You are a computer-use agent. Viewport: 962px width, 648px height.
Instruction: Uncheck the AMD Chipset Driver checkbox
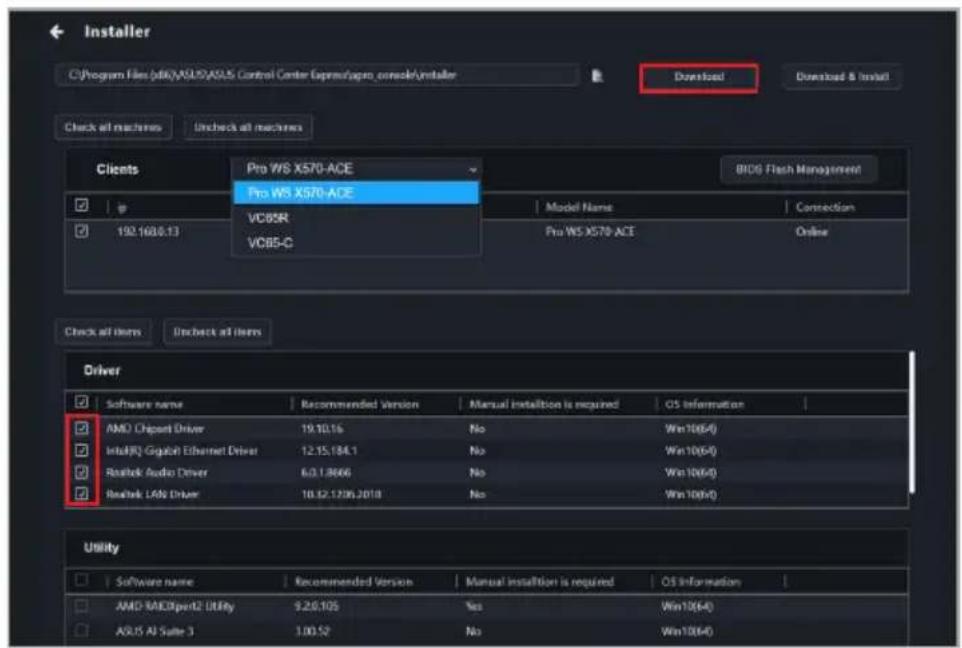(x=82, y=428)
